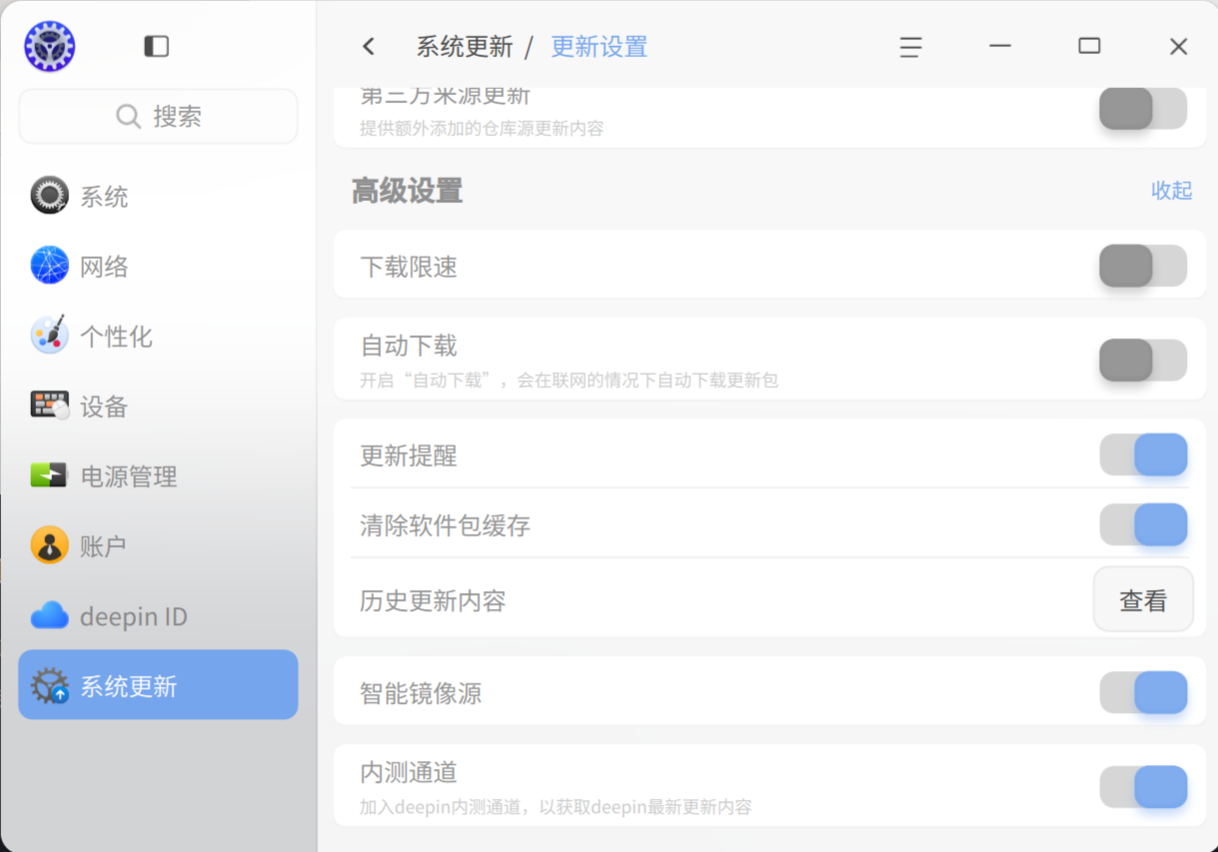The height and width of the screenshot is (852, 1218).
Task: Toggle the sidebar collapse icon
Action: point(157,46)
